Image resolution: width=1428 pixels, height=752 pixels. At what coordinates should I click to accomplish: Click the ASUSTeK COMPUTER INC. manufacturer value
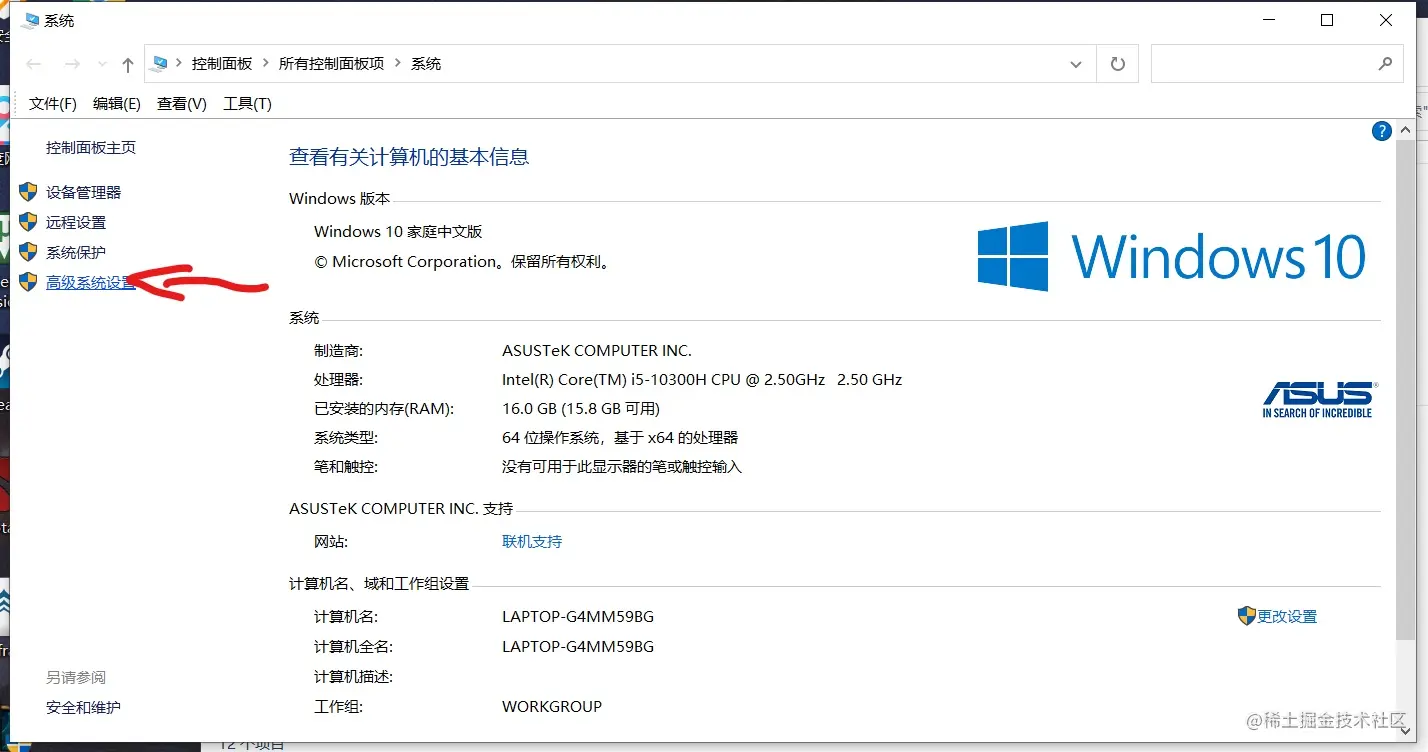tap(597, 351)
